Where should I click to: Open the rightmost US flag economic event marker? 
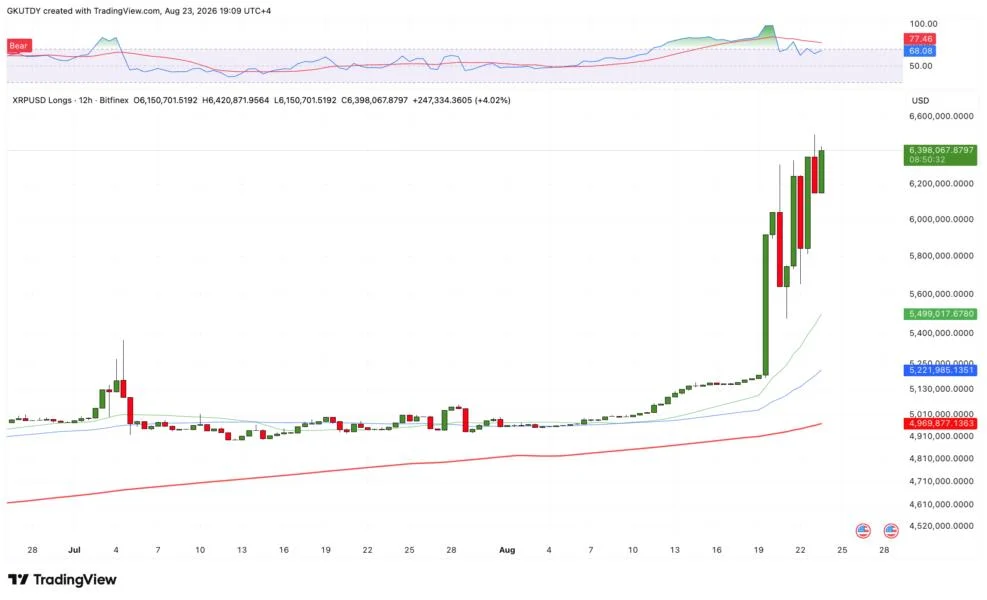(x=891, y=531)
